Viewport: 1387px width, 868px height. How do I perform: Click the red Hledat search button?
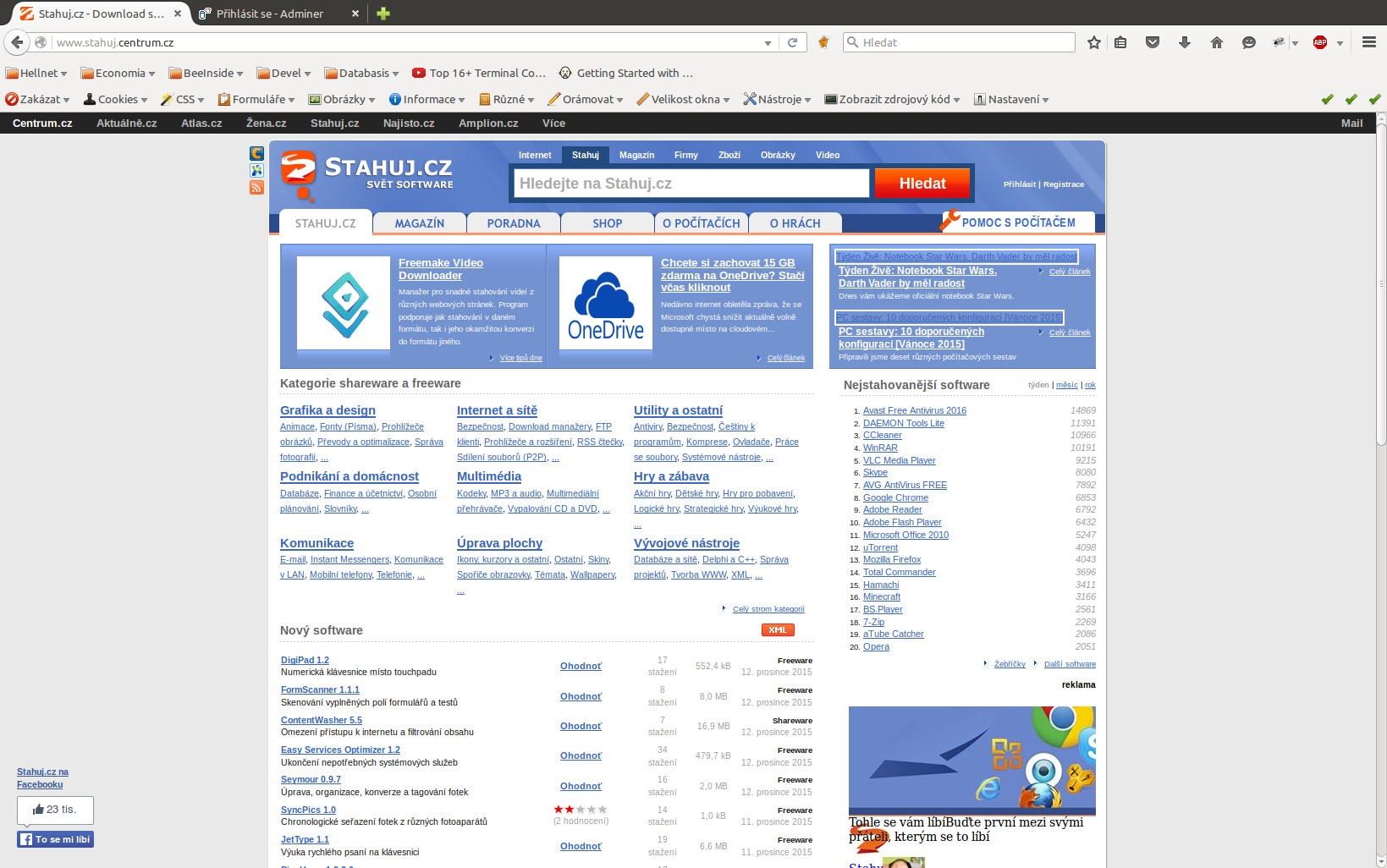coord(922,184)
